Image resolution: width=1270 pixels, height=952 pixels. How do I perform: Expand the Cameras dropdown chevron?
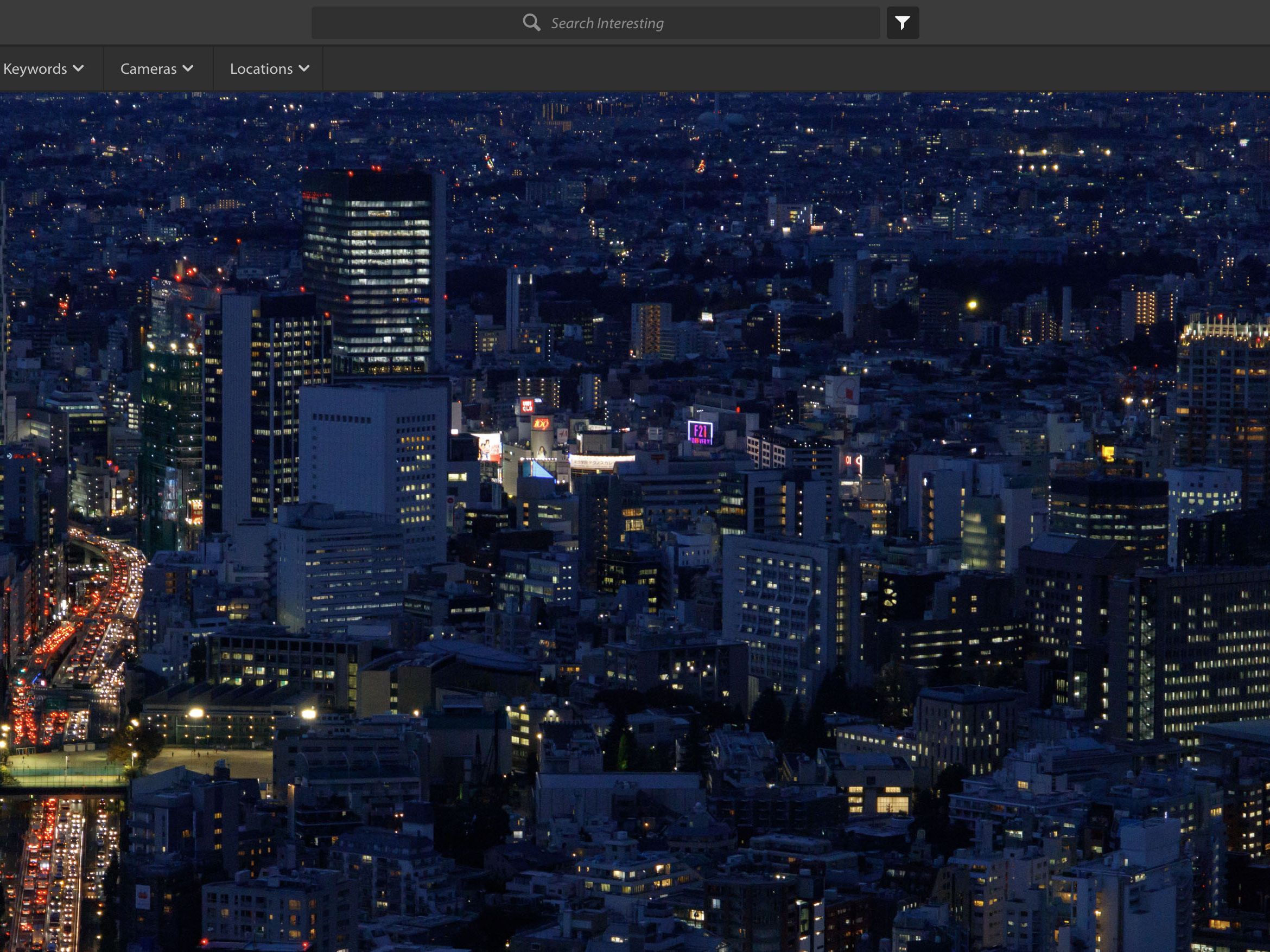(188, 68)
